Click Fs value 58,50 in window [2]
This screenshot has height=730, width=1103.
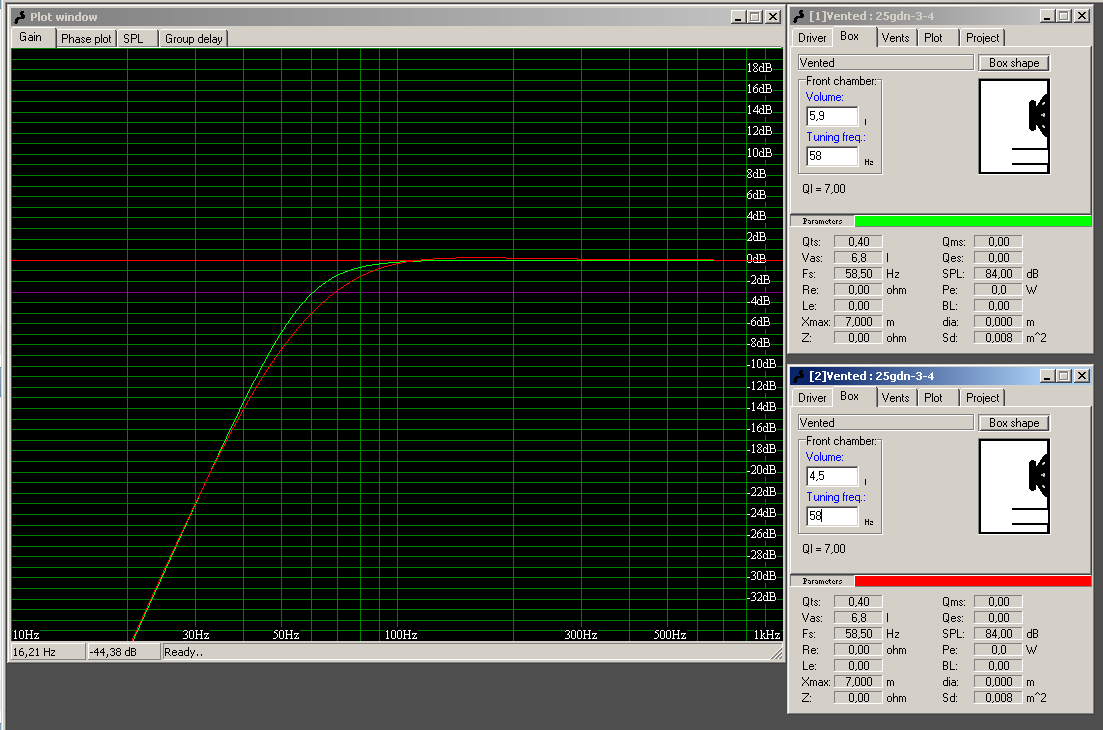pyautogui.click(x=858, y=634)
